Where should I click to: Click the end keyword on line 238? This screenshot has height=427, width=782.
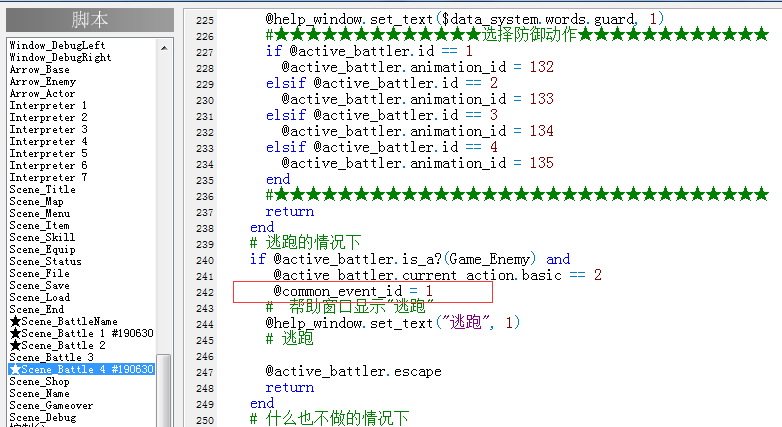(262, 227)
